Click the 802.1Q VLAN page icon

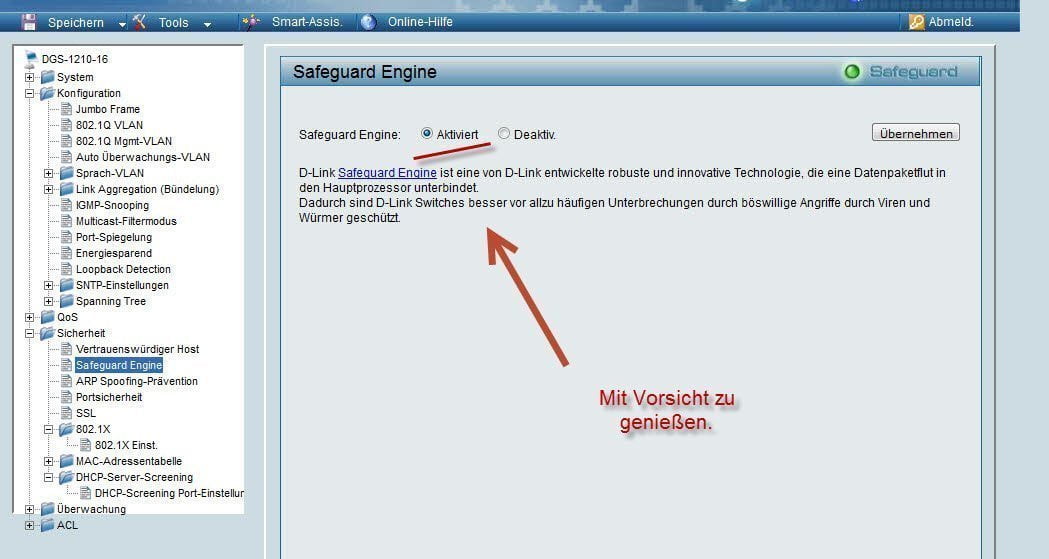pyautogui.click(x=66, y=125)
